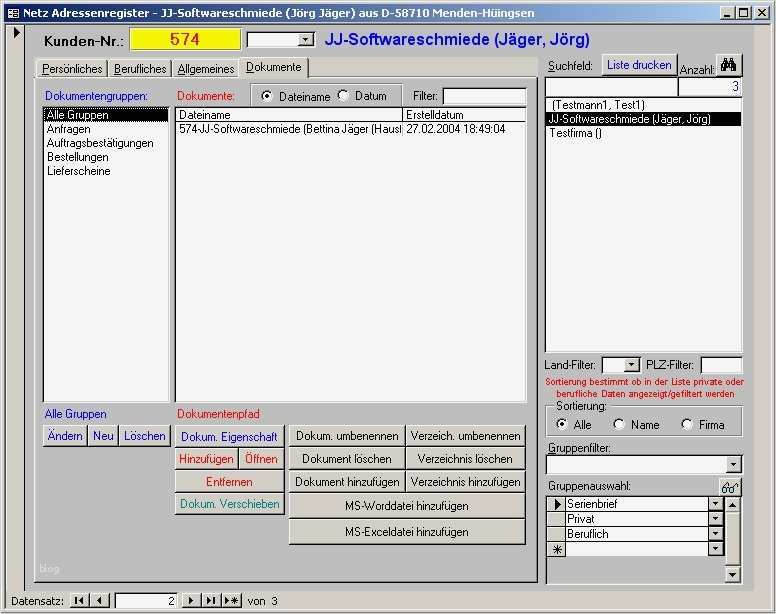This screenshot has width=776, height=614.
Task: Click record selector arrow beside Serienbrief row
Action: (x=557, y=504)
